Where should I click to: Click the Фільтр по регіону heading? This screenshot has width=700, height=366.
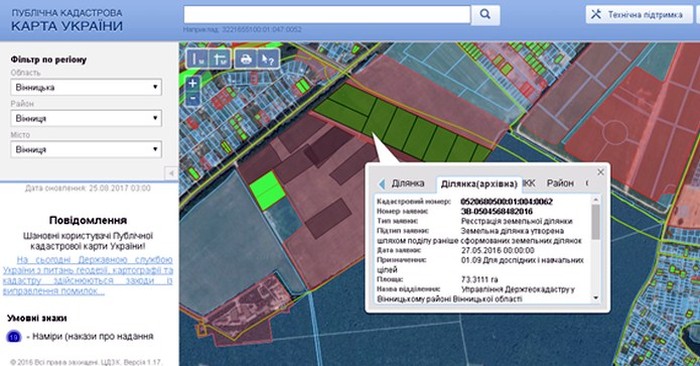click(49, 59)
